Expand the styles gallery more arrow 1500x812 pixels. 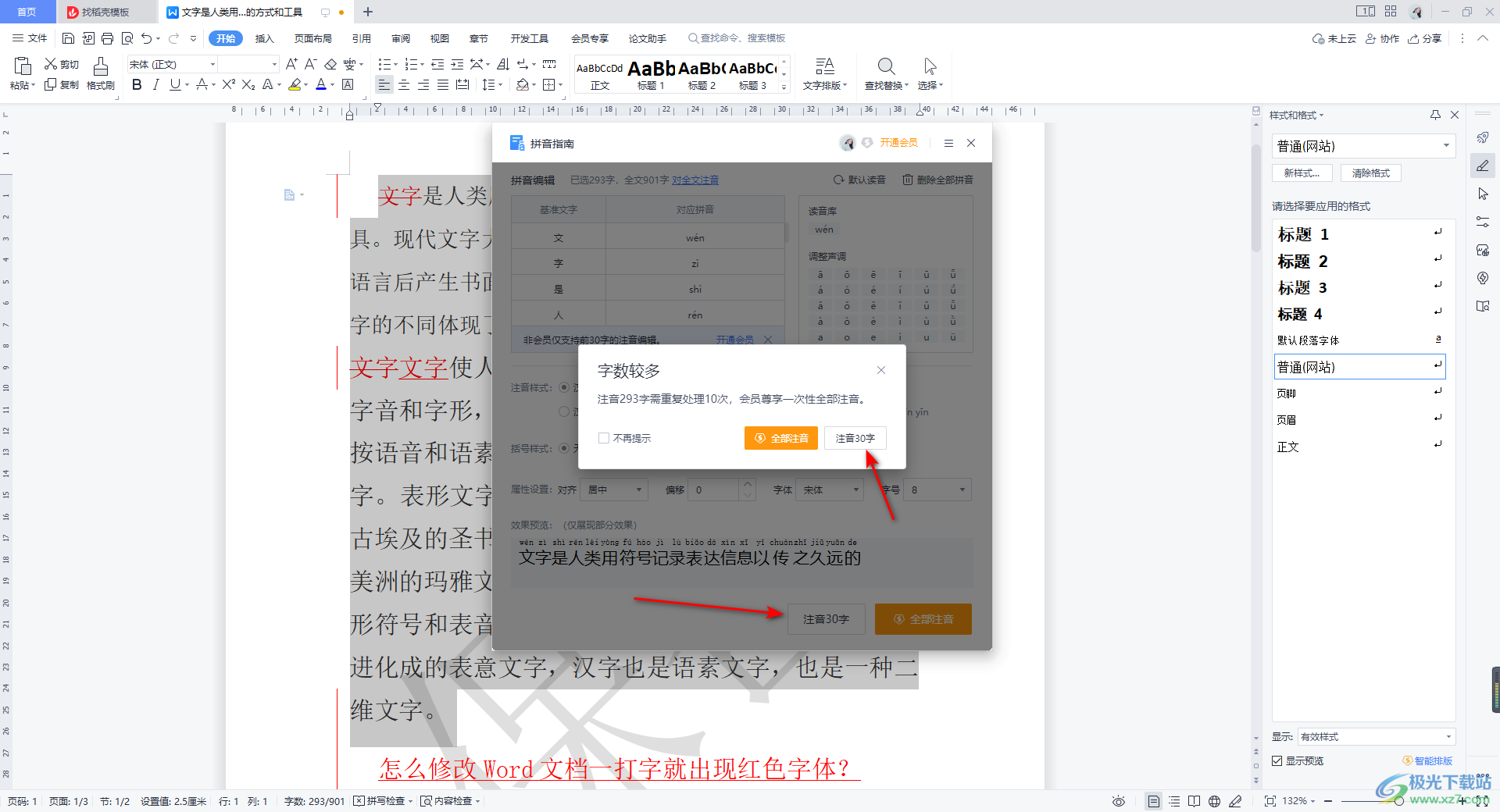coord(784,87)
